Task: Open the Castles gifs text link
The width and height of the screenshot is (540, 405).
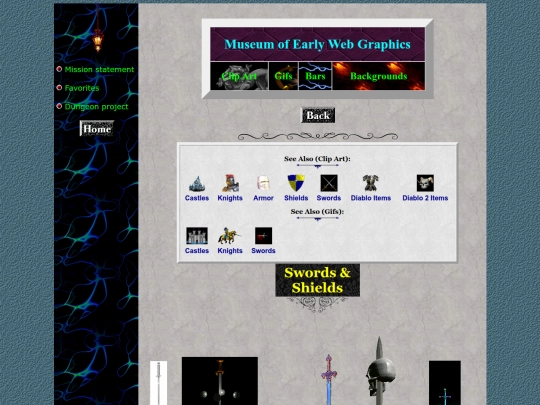Action: 197,251
